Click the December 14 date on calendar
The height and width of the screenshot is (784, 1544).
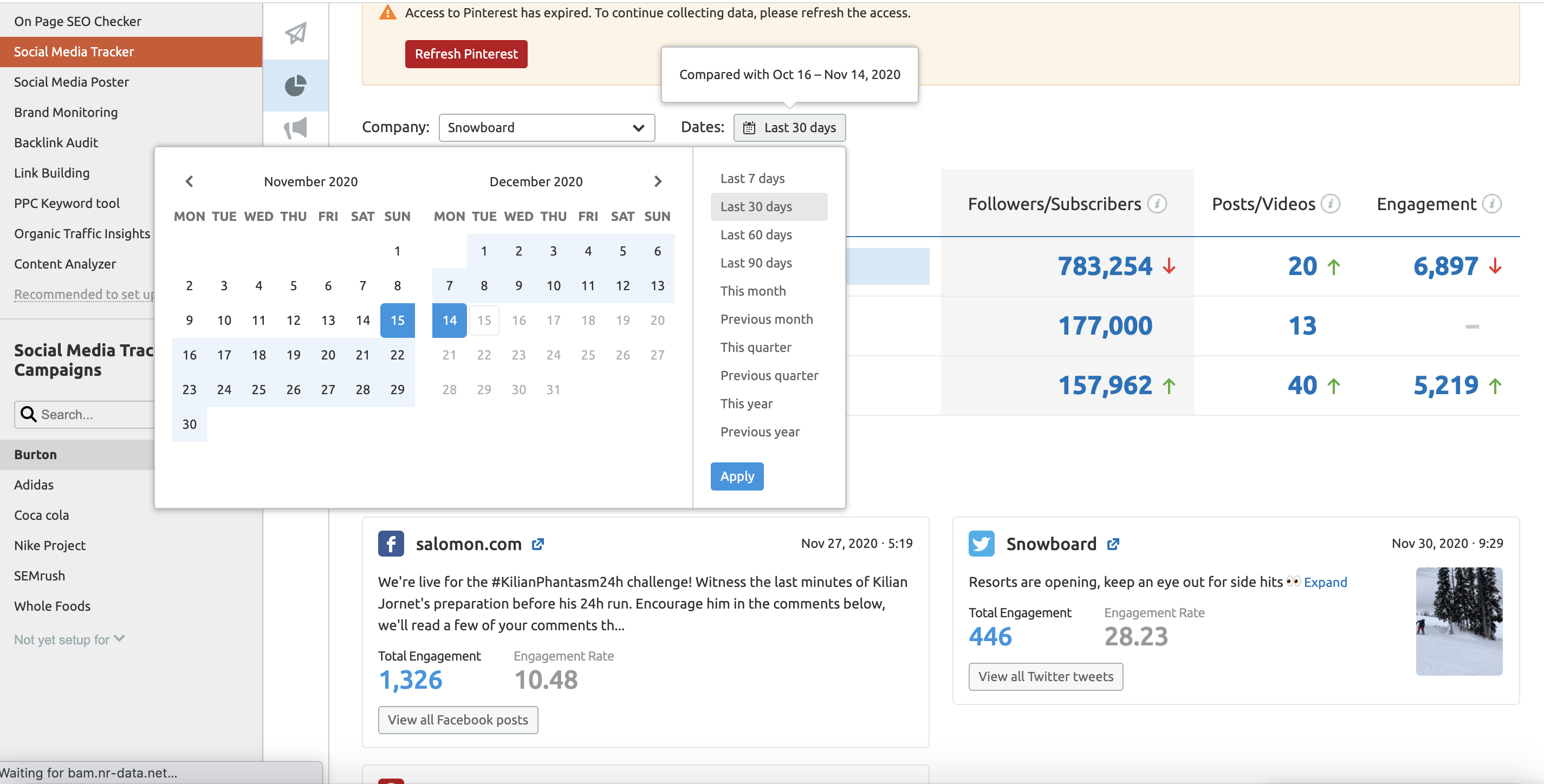449,320
